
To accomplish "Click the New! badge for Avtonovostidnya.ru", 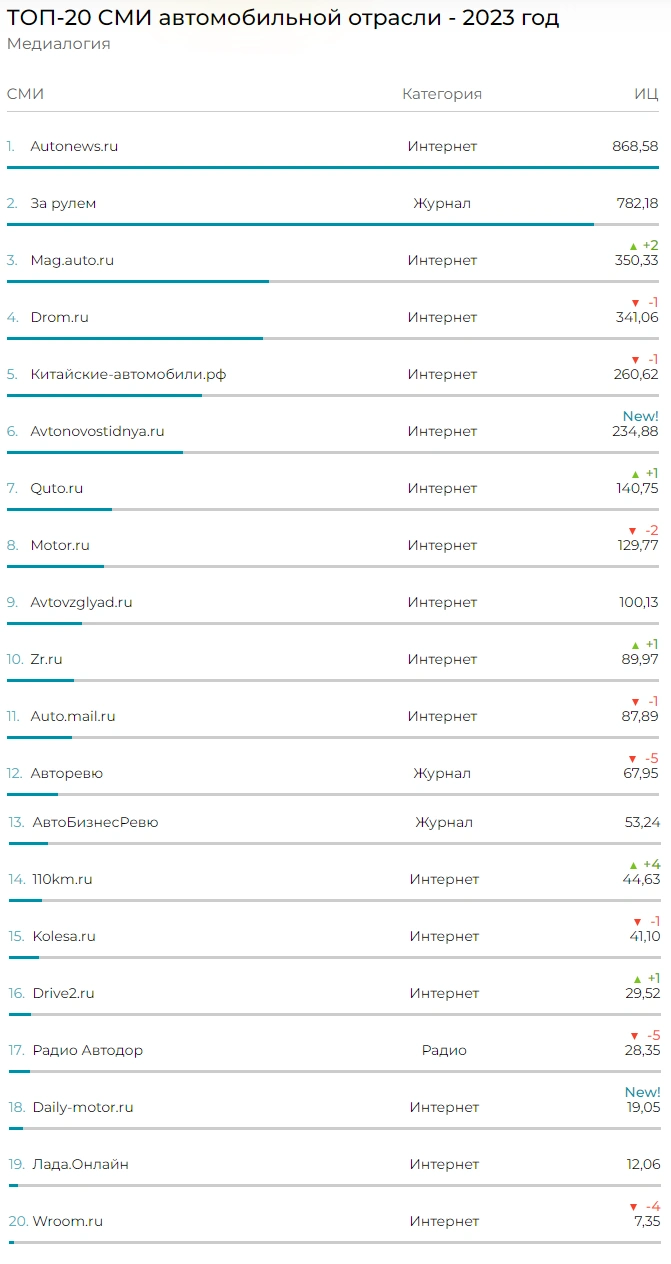I will pyautogui.click(x=640, y=416).
